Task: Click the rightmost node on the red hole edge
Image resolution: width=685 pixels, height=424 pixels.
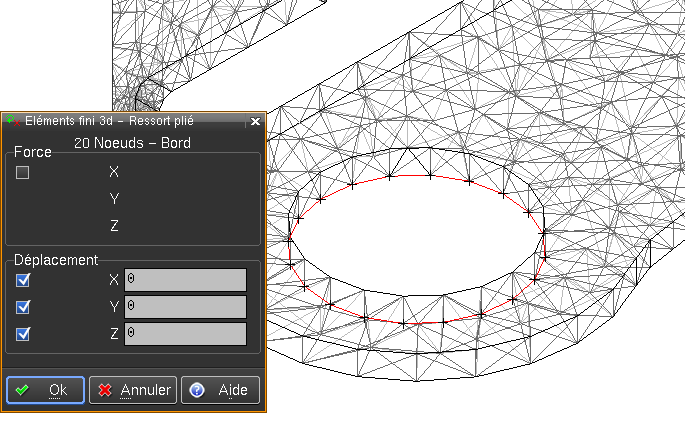Action: click(x=544, y=233)
